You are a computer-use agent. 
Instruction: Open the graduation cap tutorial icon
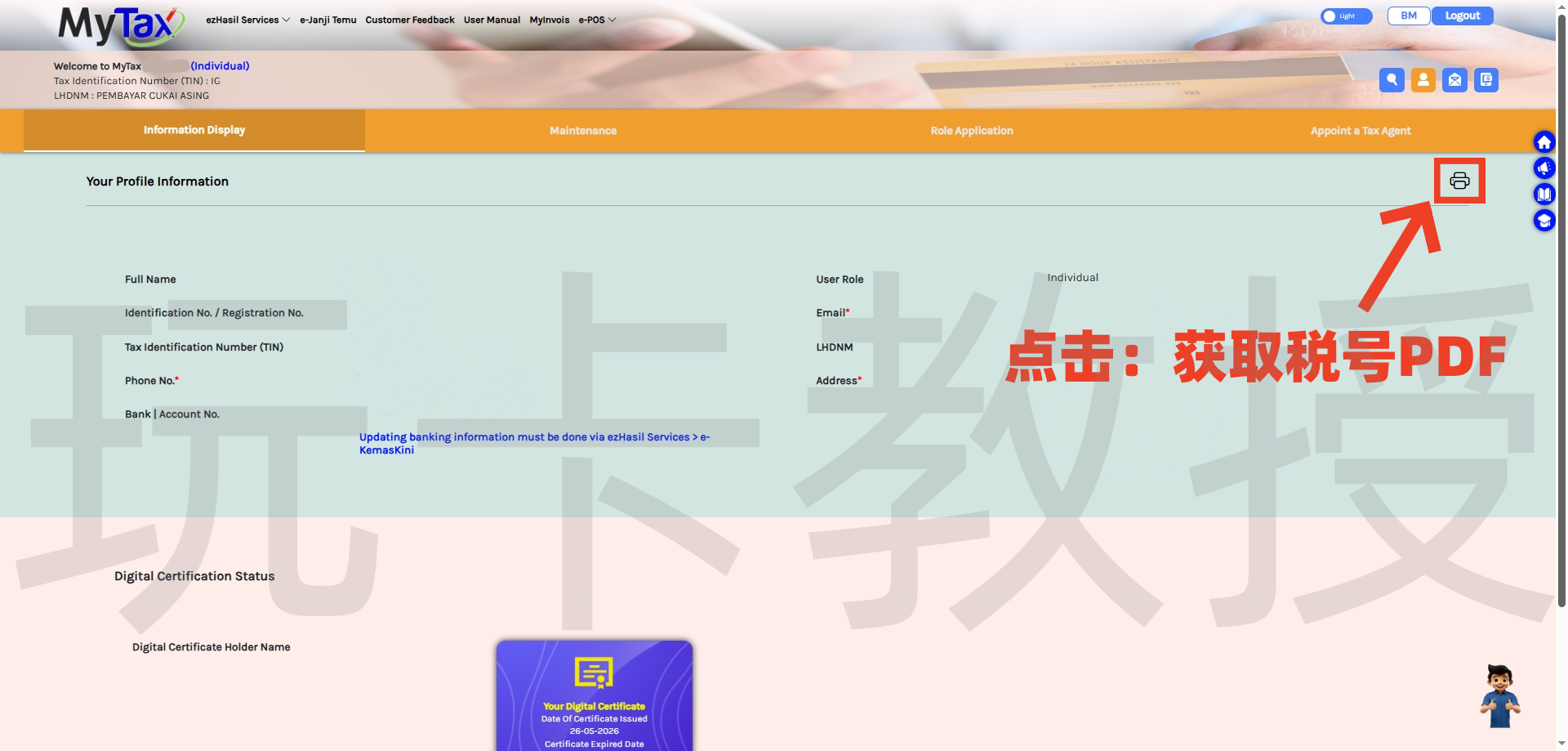(x=1543, y=221)
